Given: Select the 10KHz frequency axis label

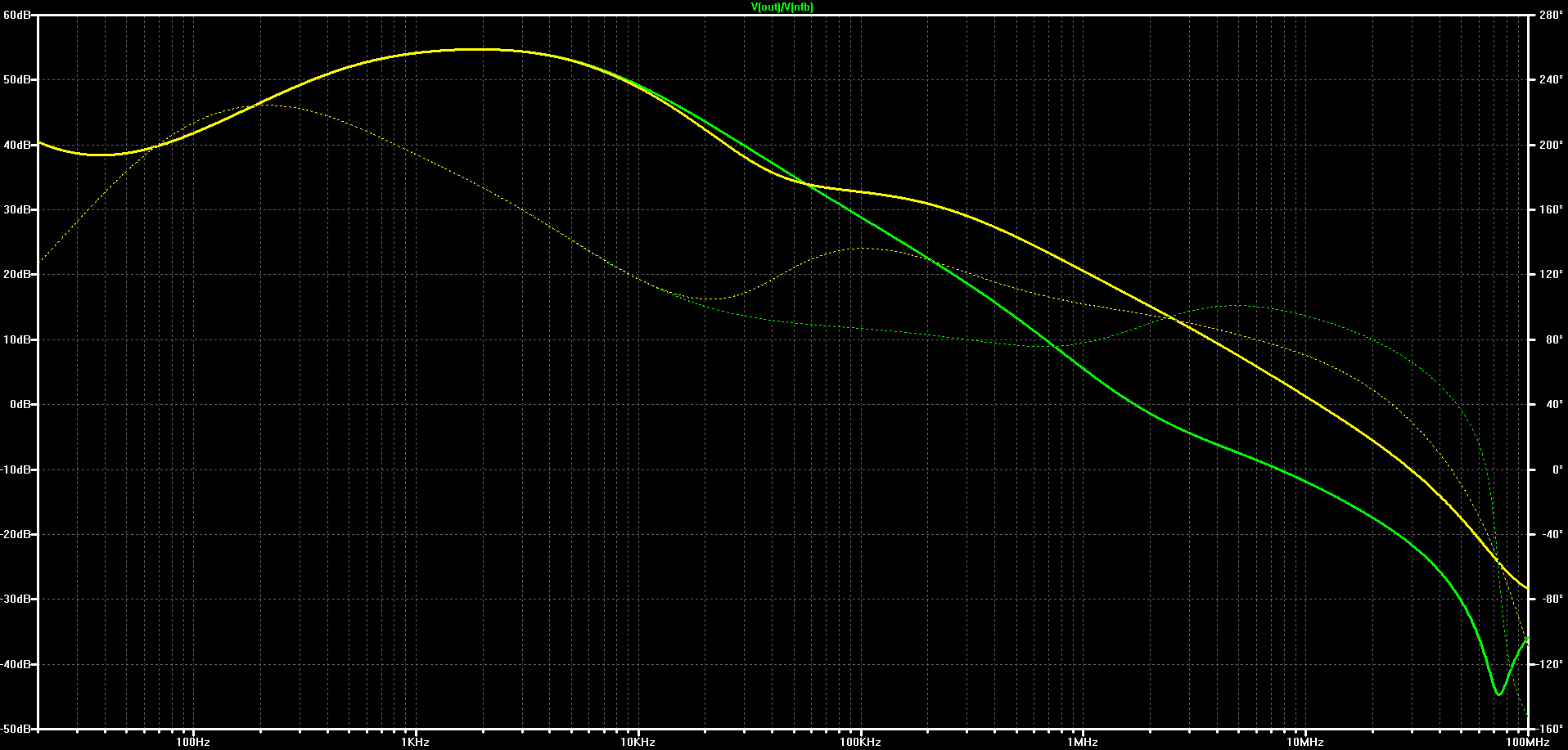Looking at the screenshot, I should (x=638, y=743).
